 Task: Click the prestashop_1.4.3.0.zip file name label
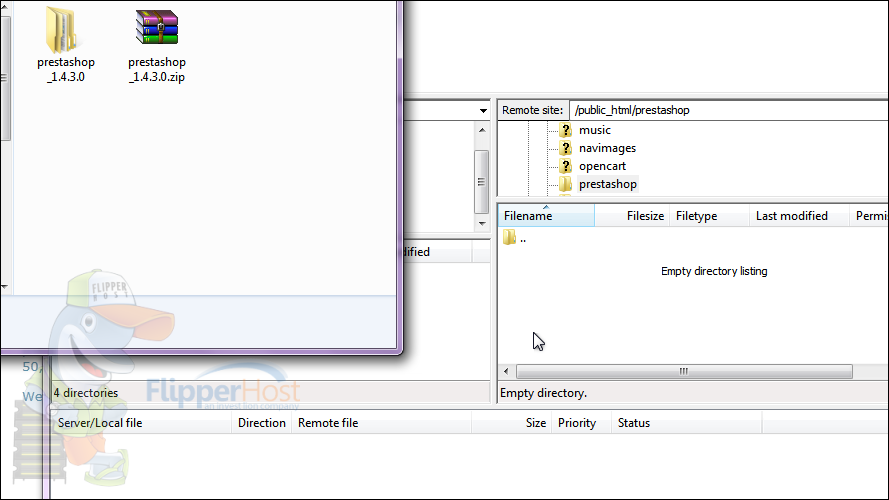pyautogui.click(x=157, y=70)
